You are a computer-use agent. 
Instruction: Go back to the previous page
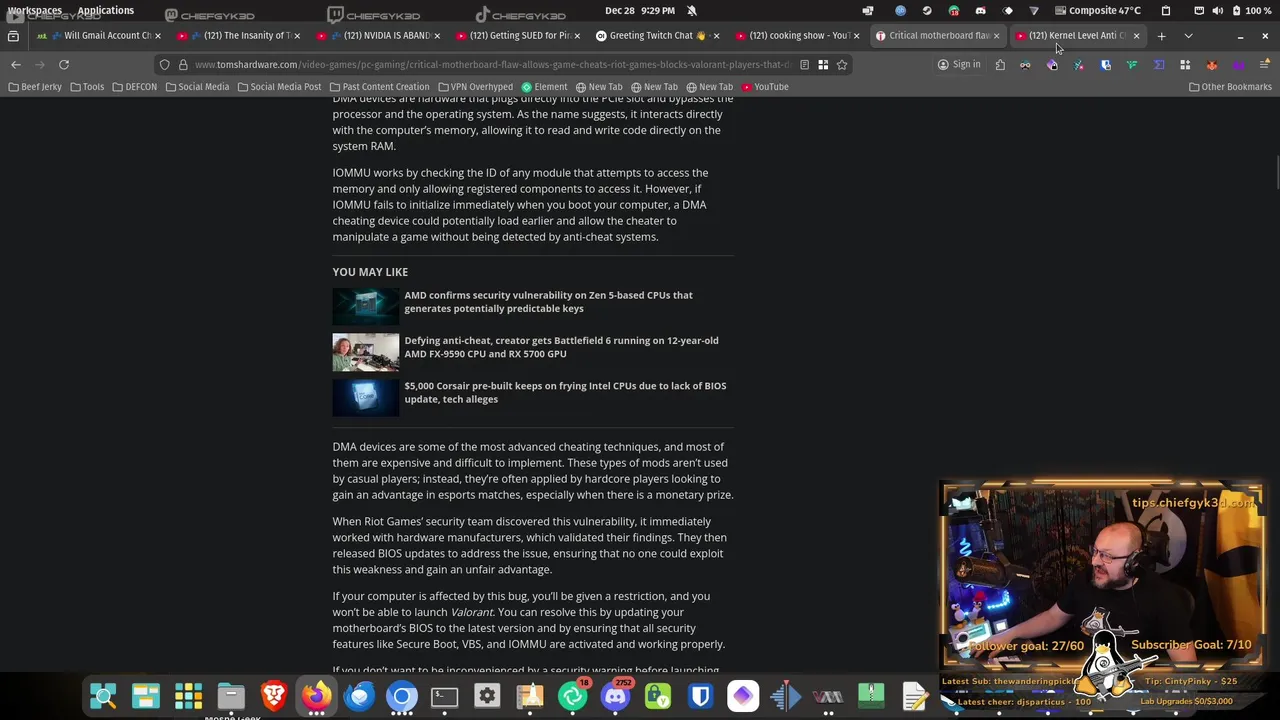click(16, 64)
